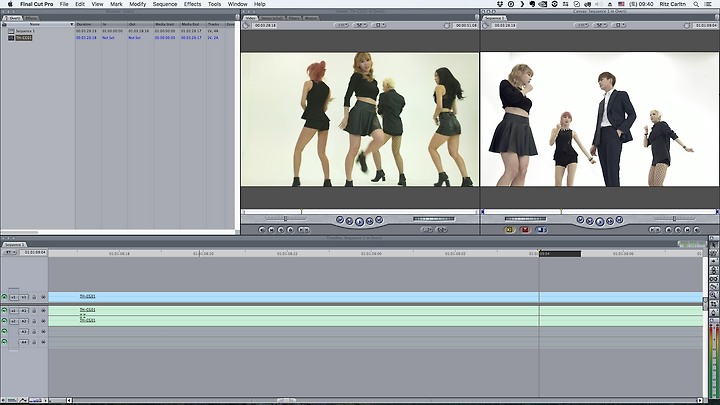This screenshot has width=720, height=405.
Task: Toggle V1 track visibility green button
Action: pos(5,297)
